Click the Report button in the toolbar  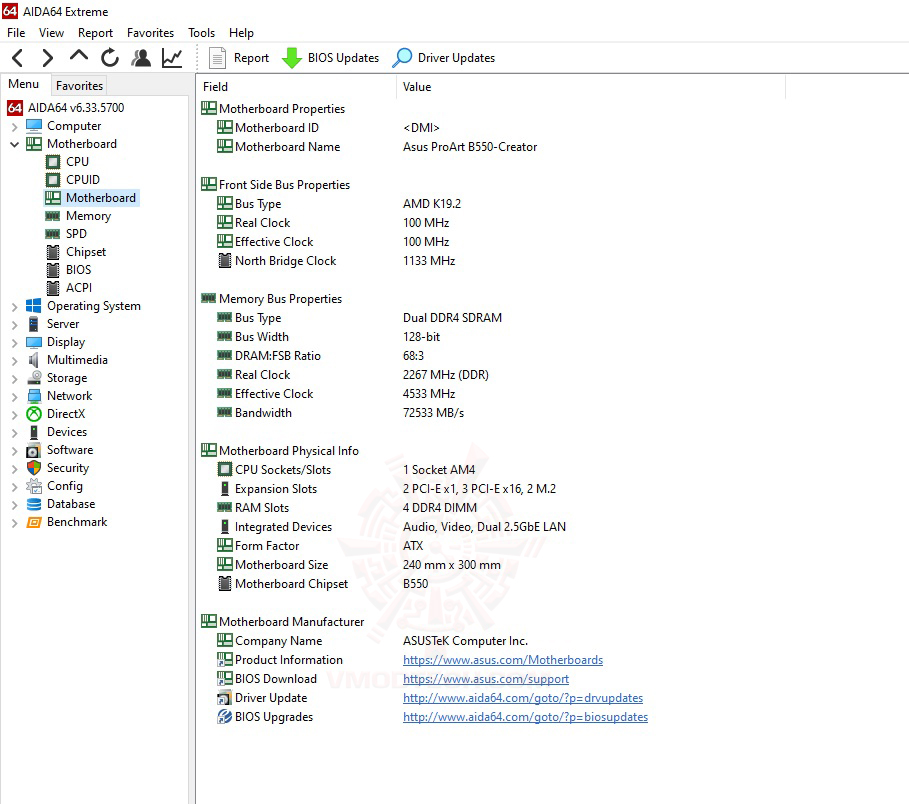(240, 57)
